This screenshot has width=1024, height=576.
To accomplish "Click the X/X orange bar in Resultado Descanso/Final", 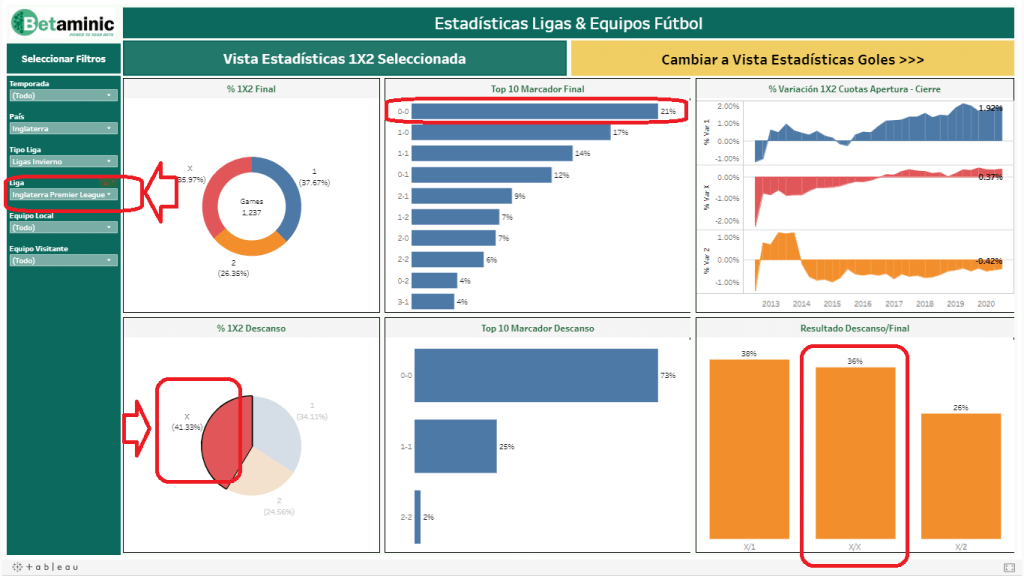I will pyautogui.click(x=855, y=452).
